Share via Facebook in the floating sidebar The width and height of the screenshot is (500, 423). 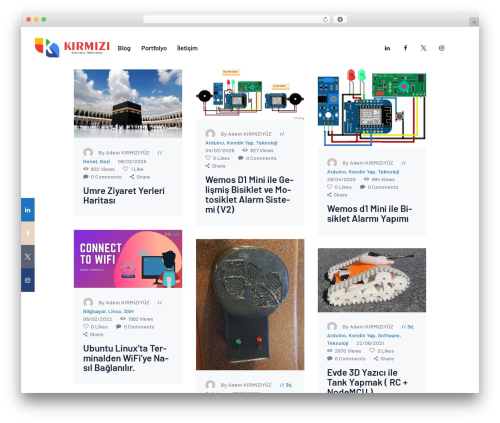pos(28,233)
